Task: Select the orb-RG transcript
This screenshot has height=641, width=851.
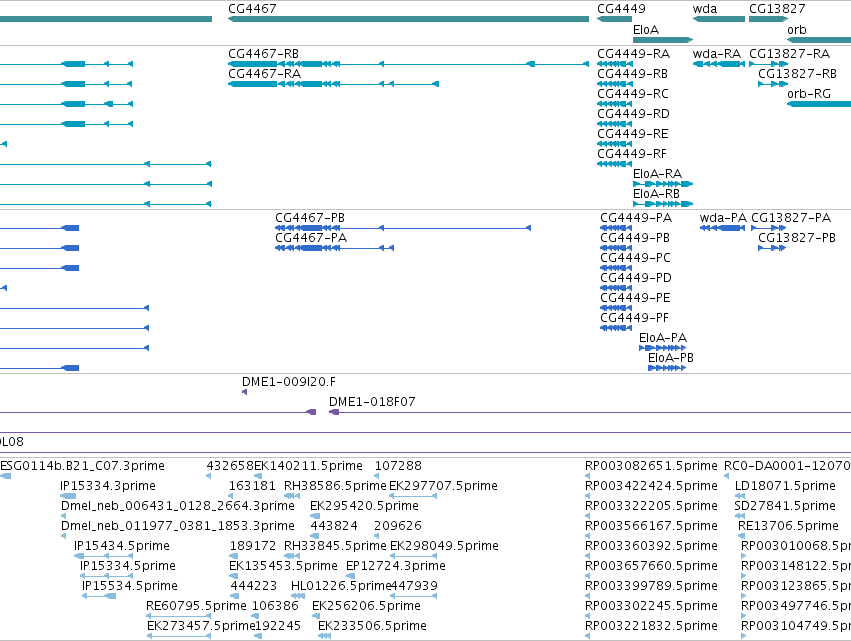Action: pos(819,104)
